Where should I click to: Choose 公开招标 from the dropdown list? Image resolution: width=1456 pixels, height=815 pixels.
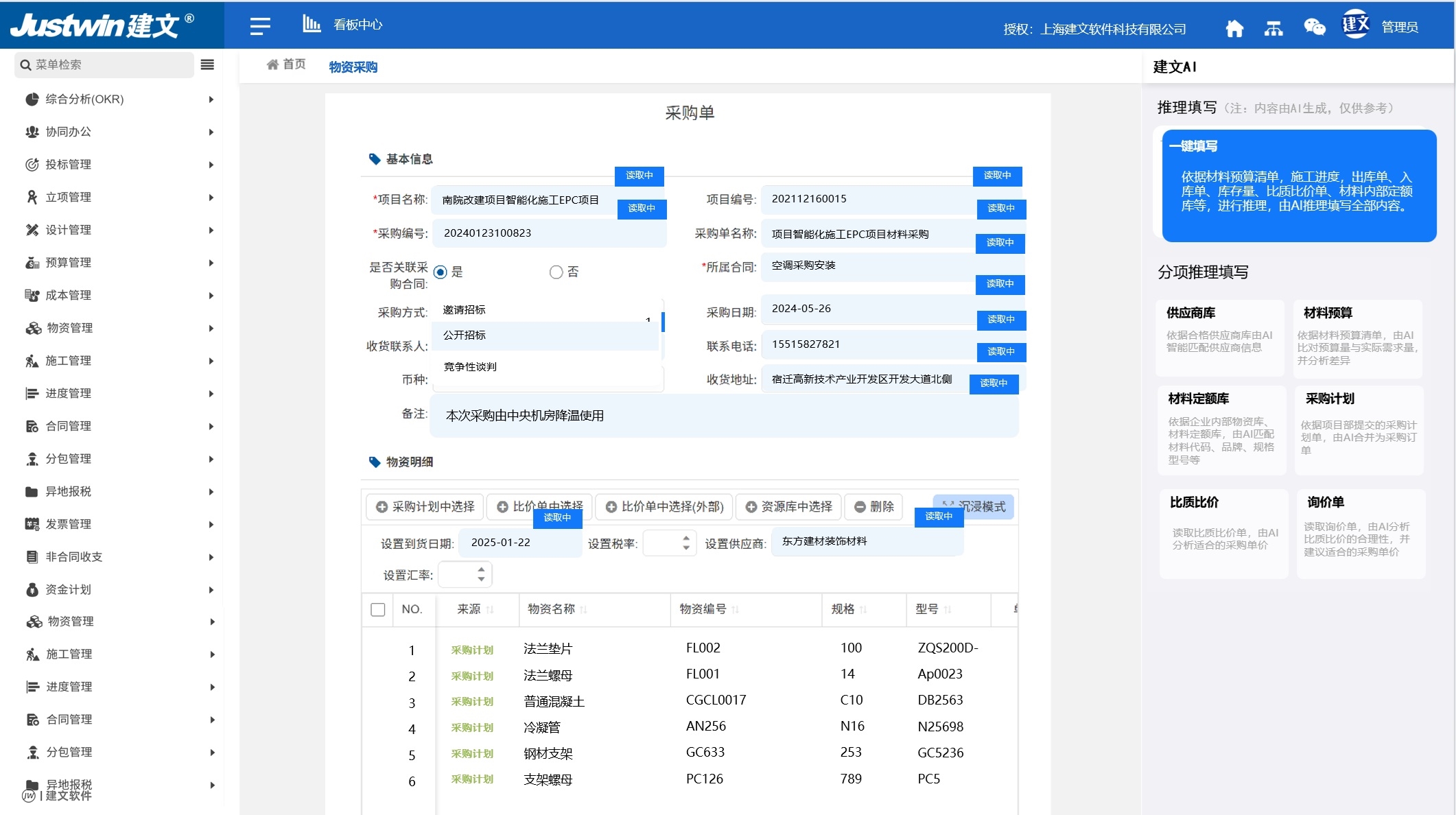[x=465, y=335]
